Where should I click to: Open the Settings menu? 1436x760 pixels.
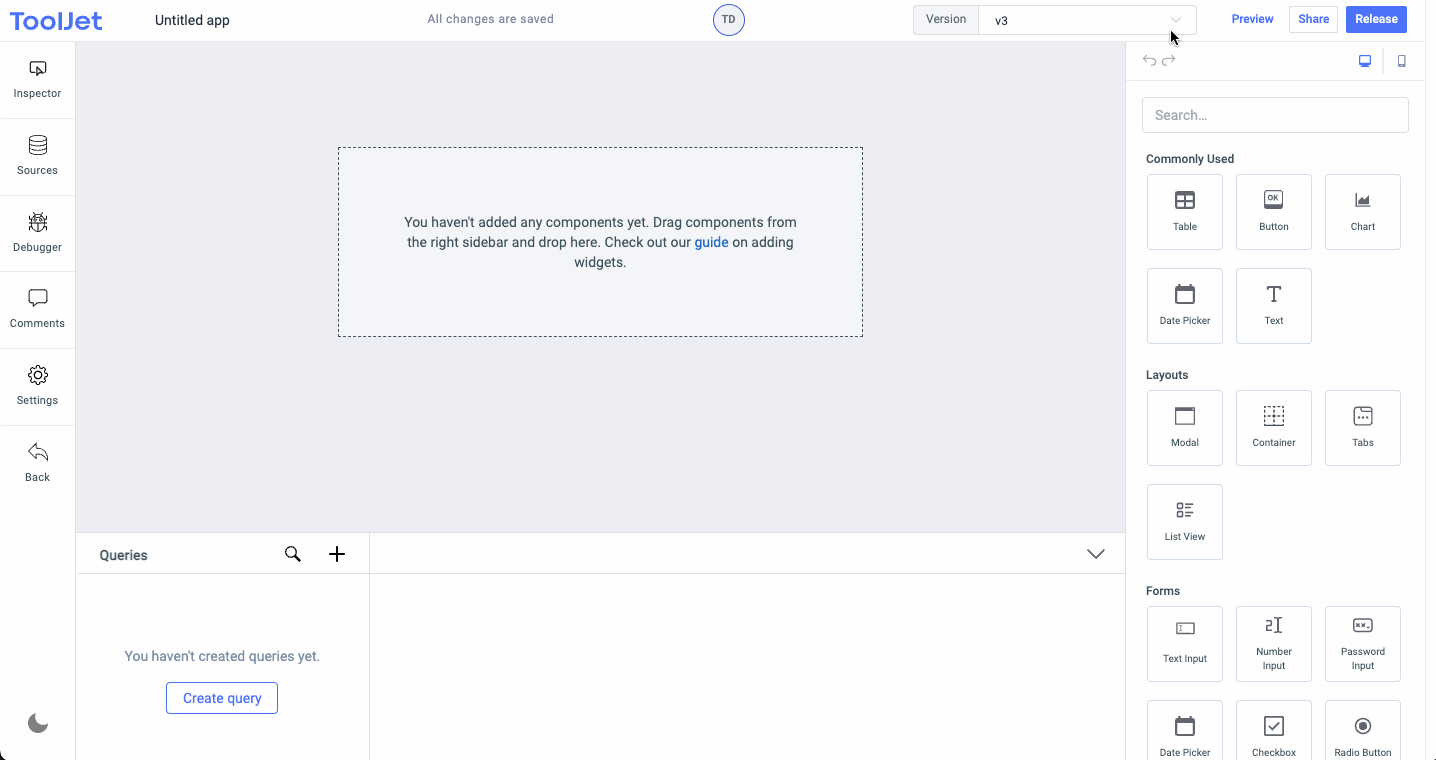[x=37, y=385]
